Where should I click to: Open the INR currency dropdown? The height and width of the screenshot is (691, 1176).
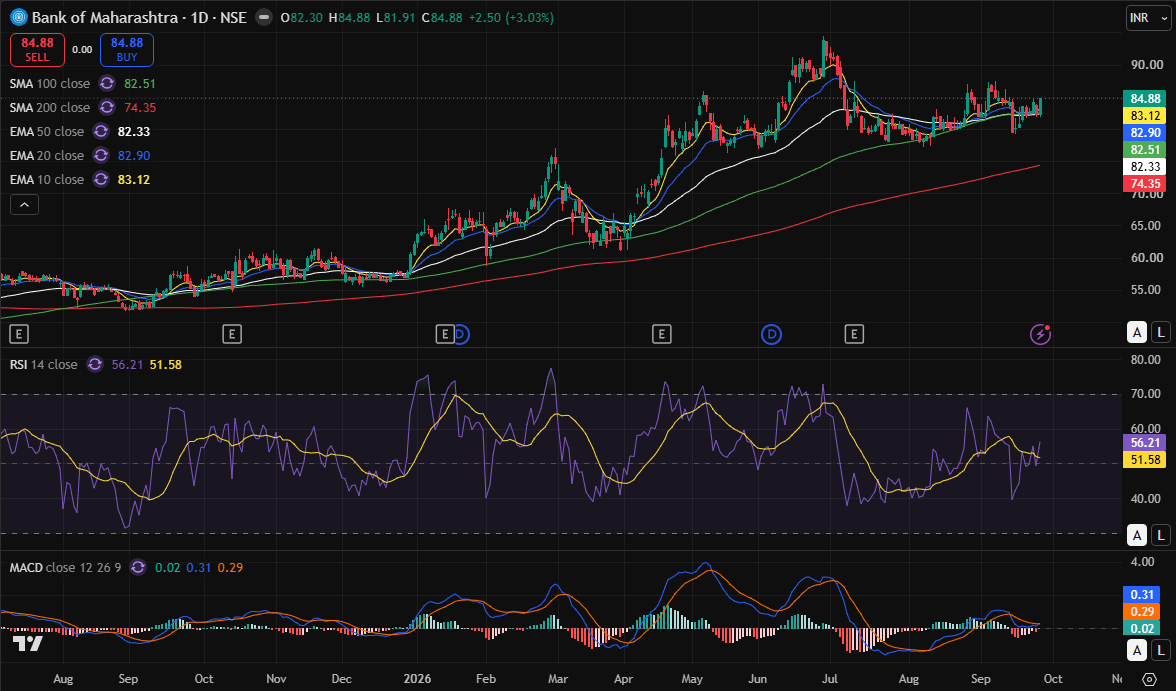point(1148,18)
